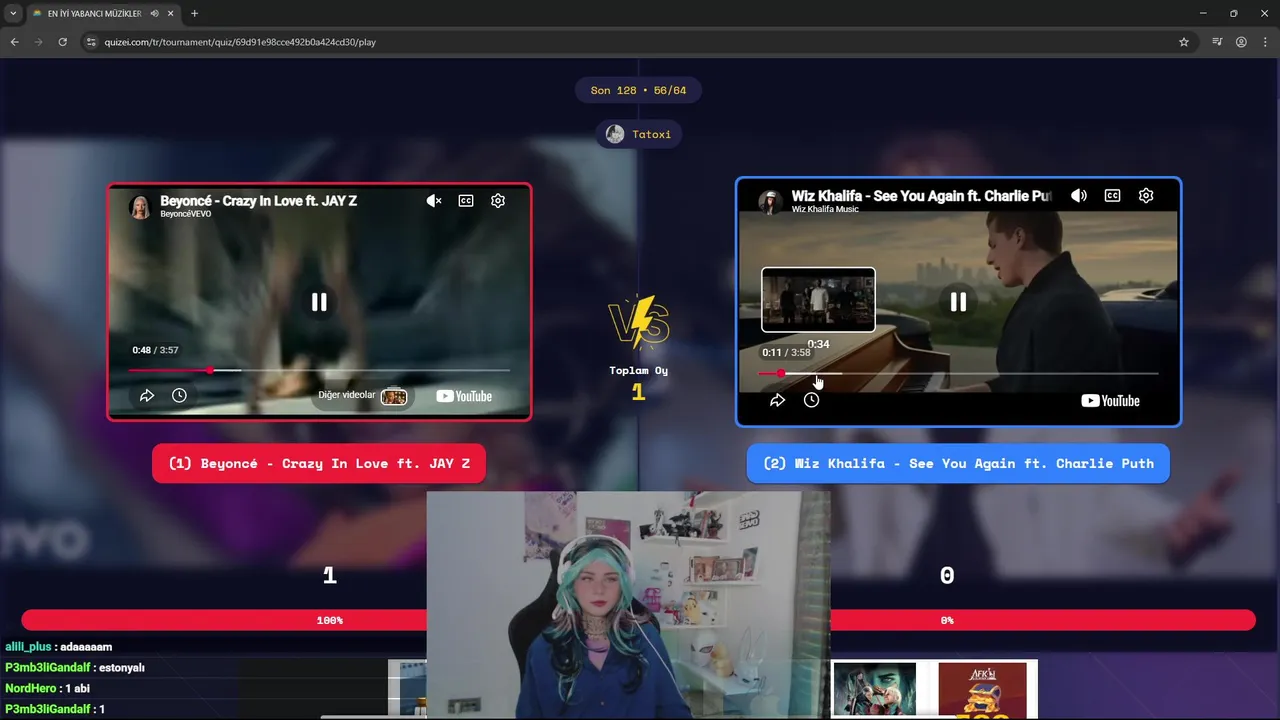Viewport: 1280px width, 720px height.
Task: Click the address bar URL
Action: click(240, 42)
